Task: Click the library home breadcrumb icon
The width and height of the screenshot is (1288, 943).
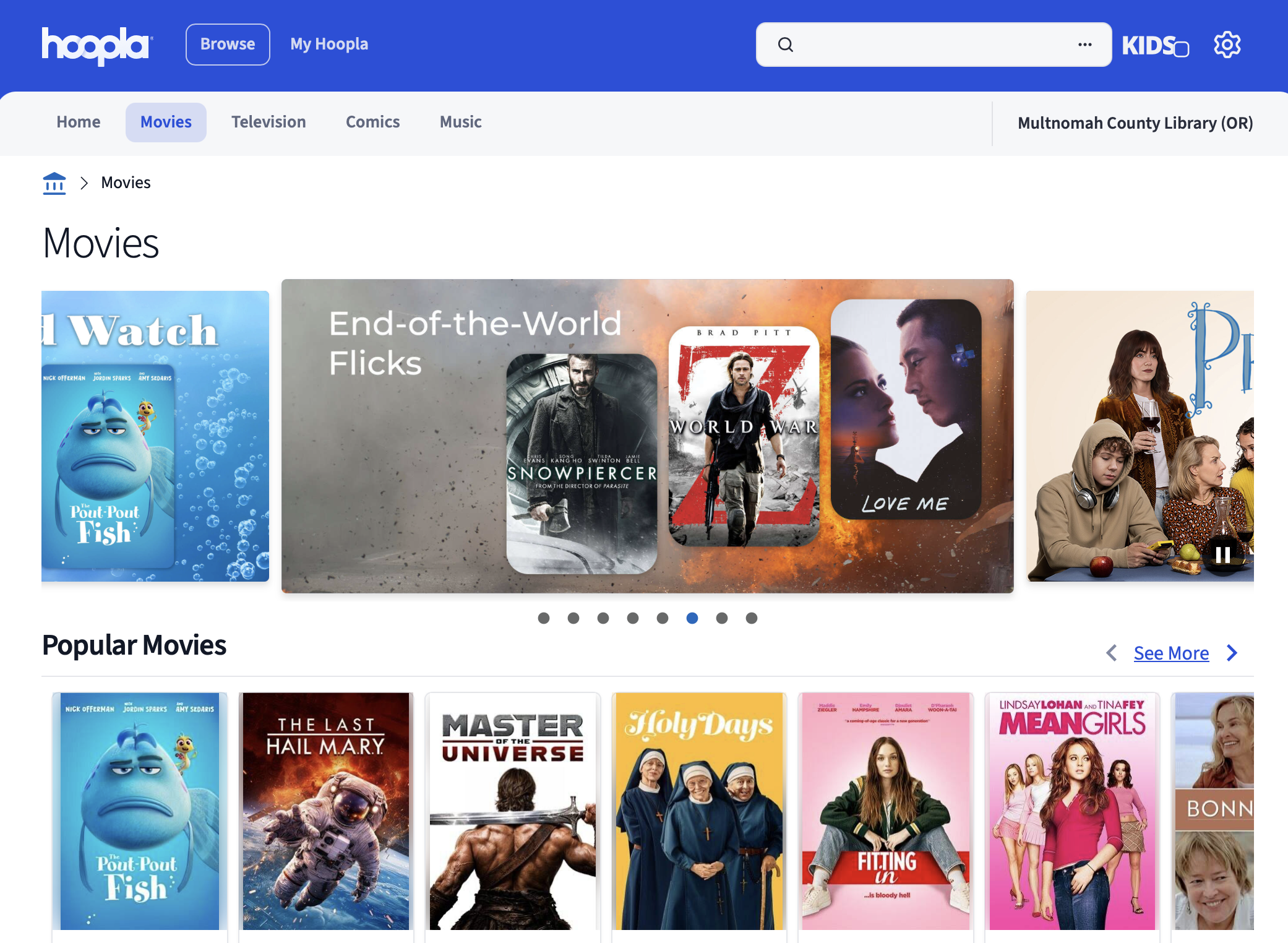Action: coord(54,183)
